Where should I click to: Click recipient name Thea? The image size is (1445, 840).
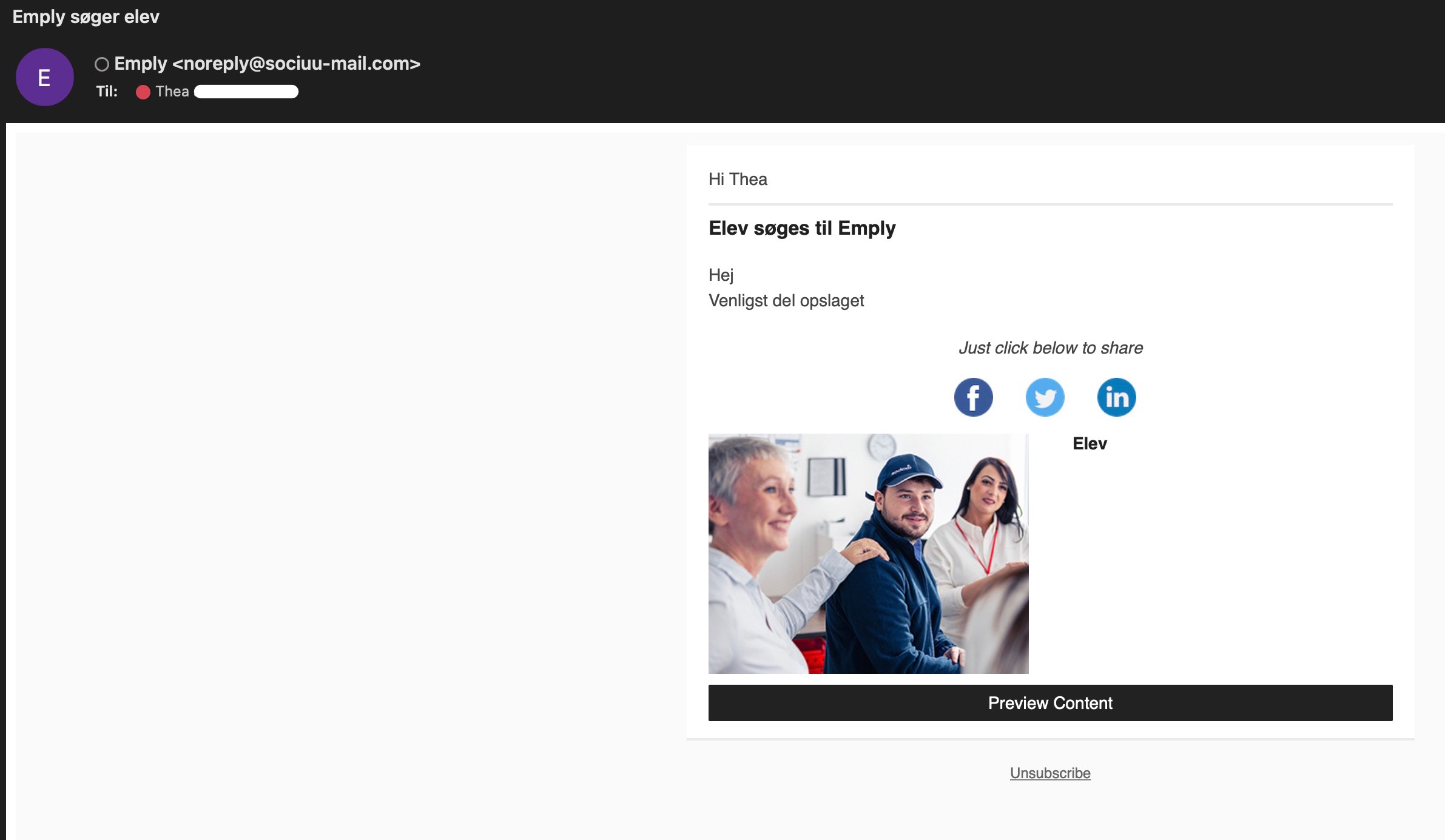pyautogui.click(x=172, y=92)
